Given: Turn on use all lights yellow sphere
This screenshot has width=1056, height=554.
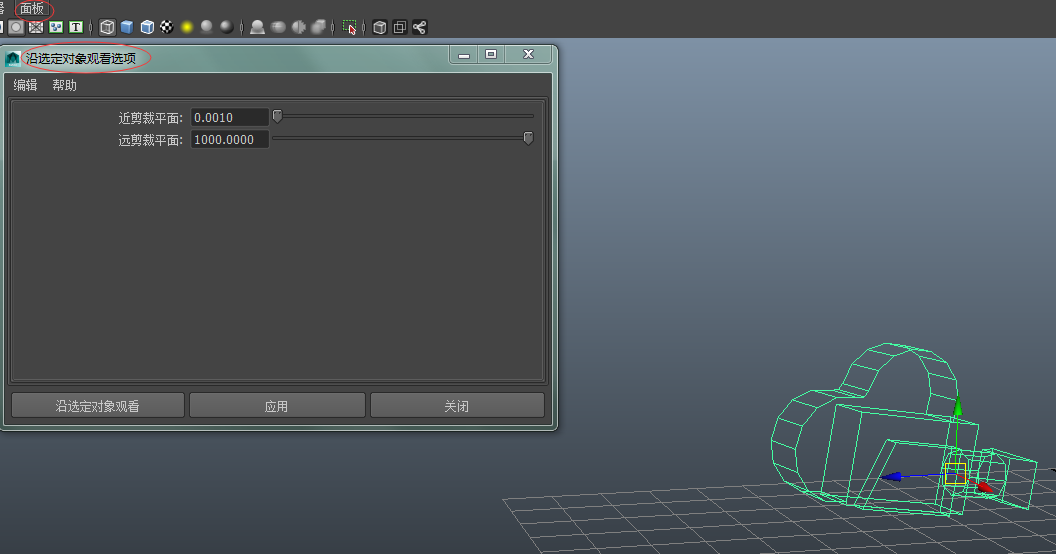Looking at the screenshot, I should coord(187,27).
